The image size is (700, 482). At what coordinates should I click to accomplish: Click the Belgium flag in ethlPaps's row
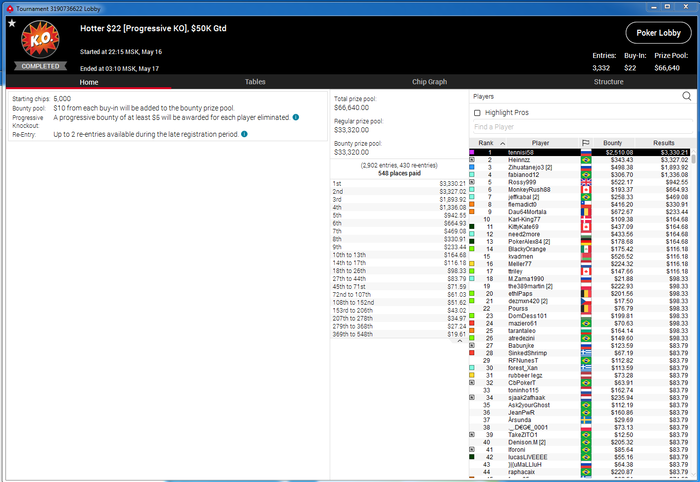pyautogui.click(x=586, y=294)
